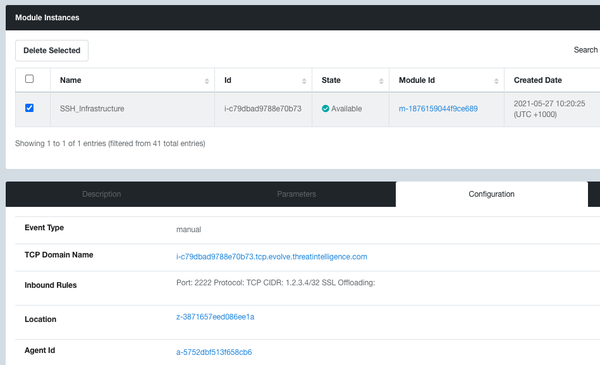Click the Location label

[x=40, y=319]
